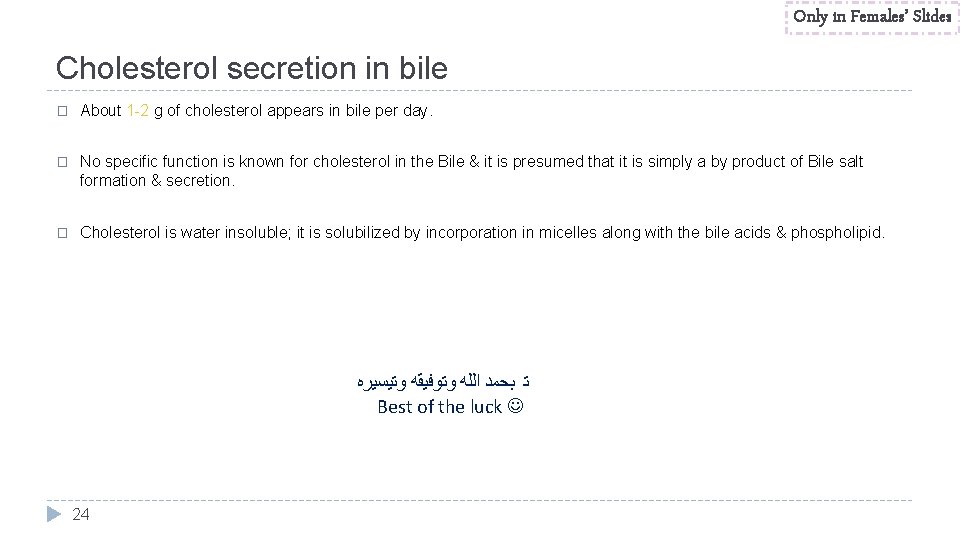Click the square bullet before 'About 1-2 g'

[62, 111]
